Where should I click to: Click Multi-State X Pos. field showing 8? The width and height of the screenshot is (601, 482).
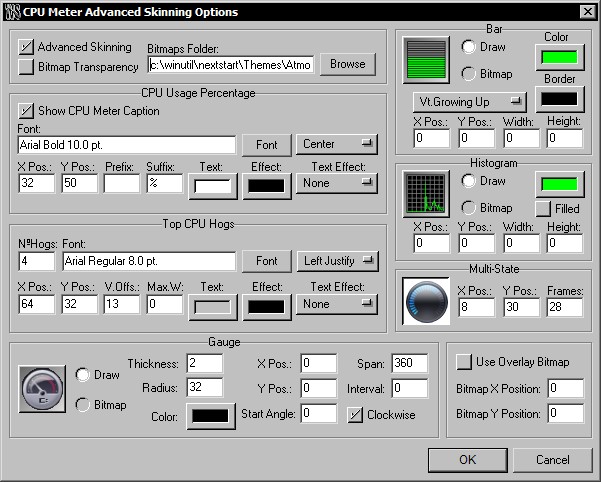(476, 307)
